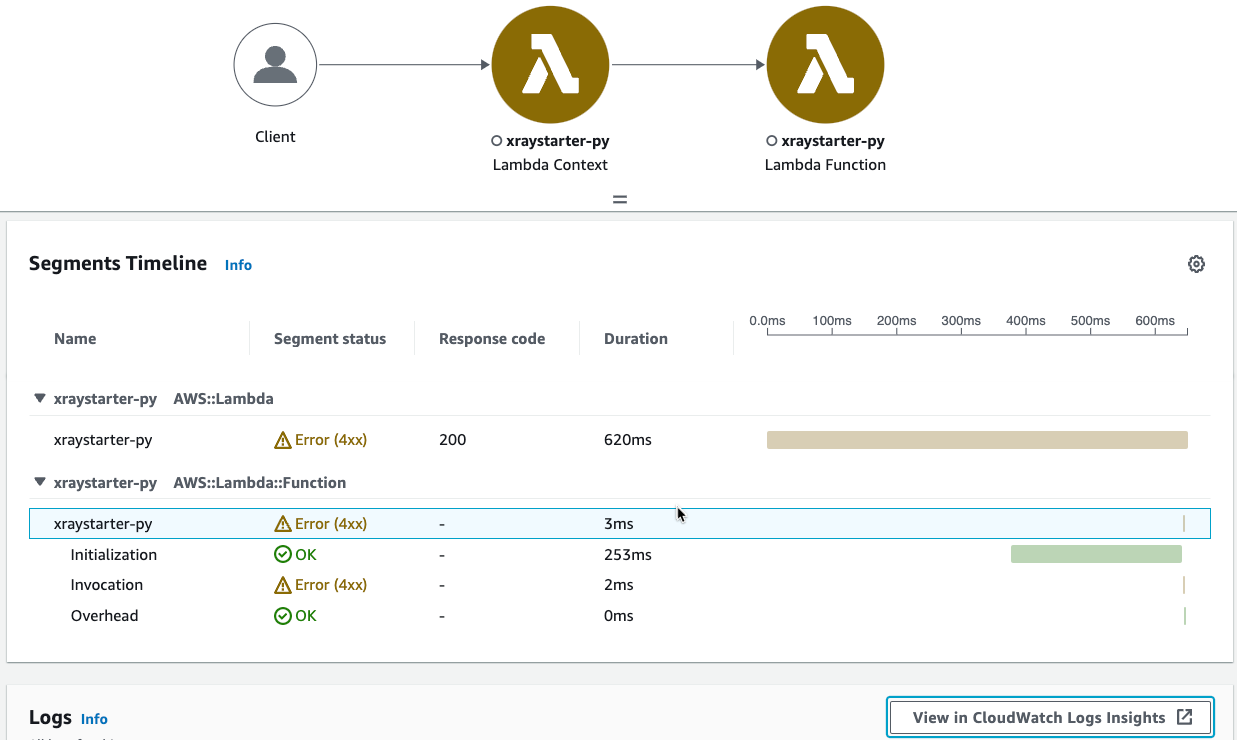Click the response code value 200
Image resolution: width=1237 pixels, height=740 pixels.
(453, 440)
